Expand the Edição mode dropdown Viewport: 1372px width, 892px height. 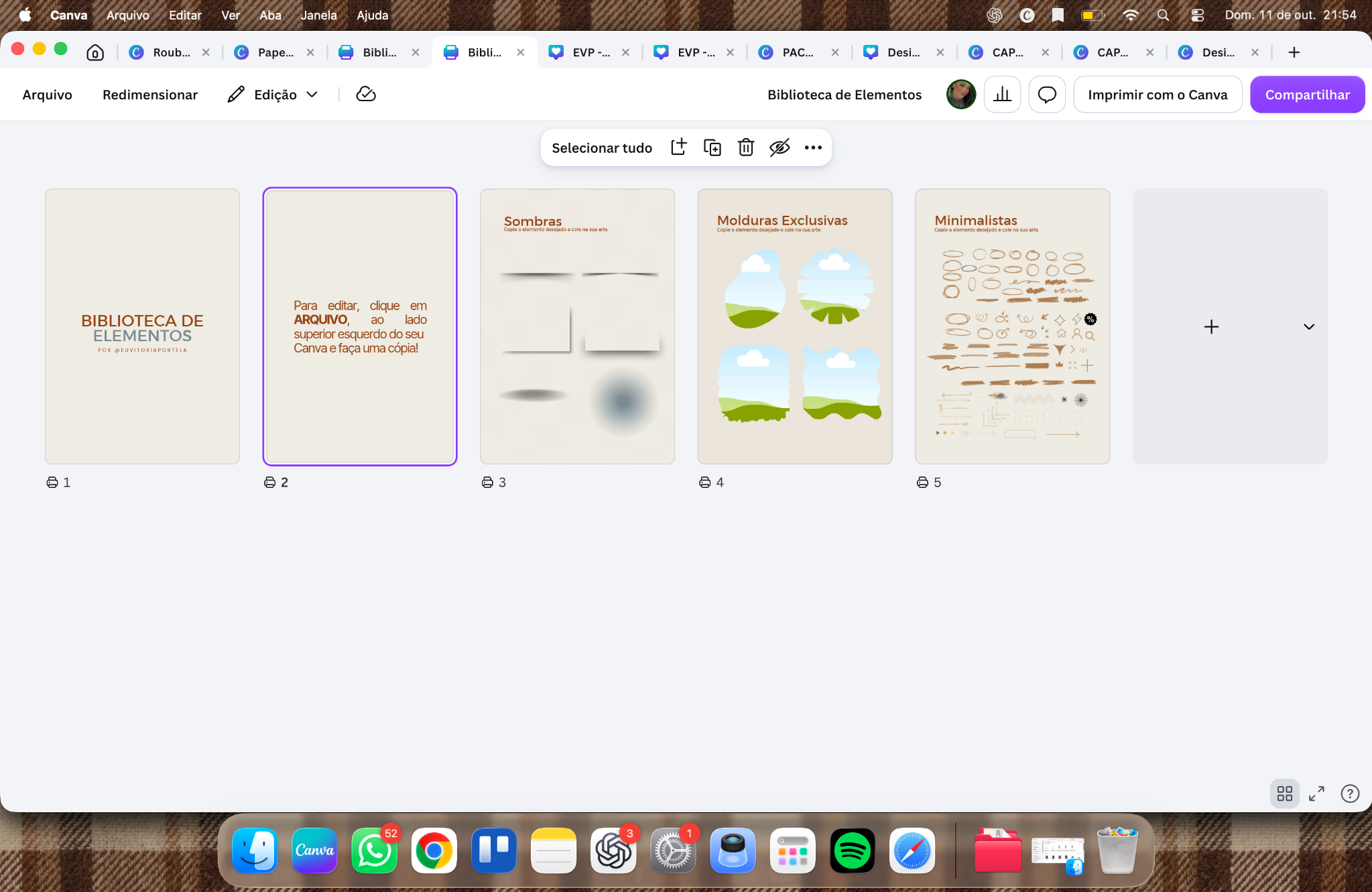[x=273, y=94]
